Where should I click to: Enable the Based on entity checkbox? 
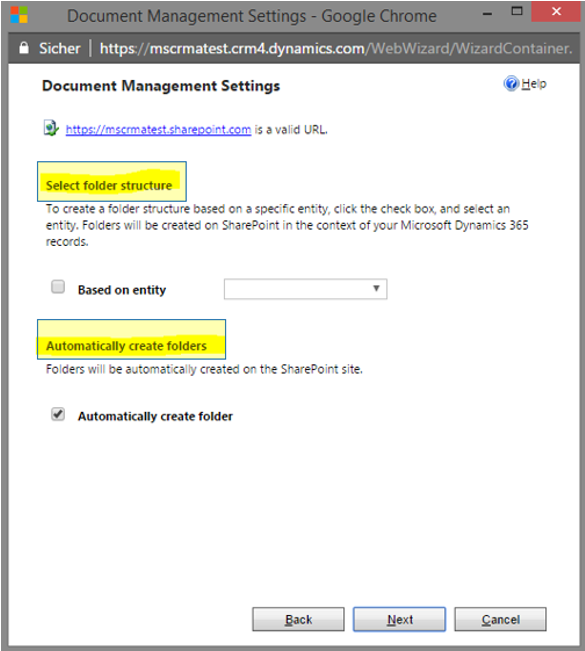[58, 287]
